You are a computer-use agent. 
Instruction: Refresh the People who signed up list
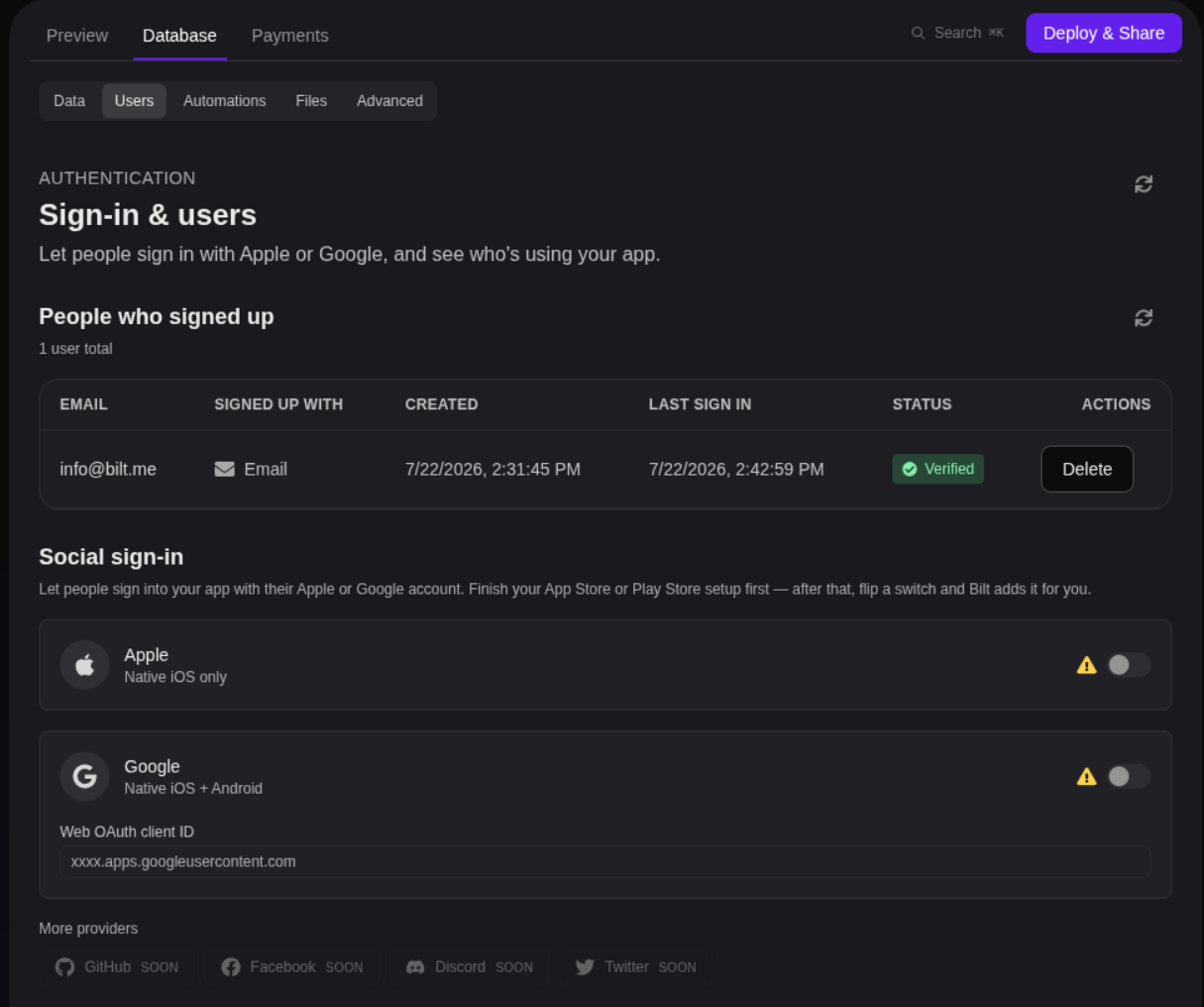coord(1143,318)
